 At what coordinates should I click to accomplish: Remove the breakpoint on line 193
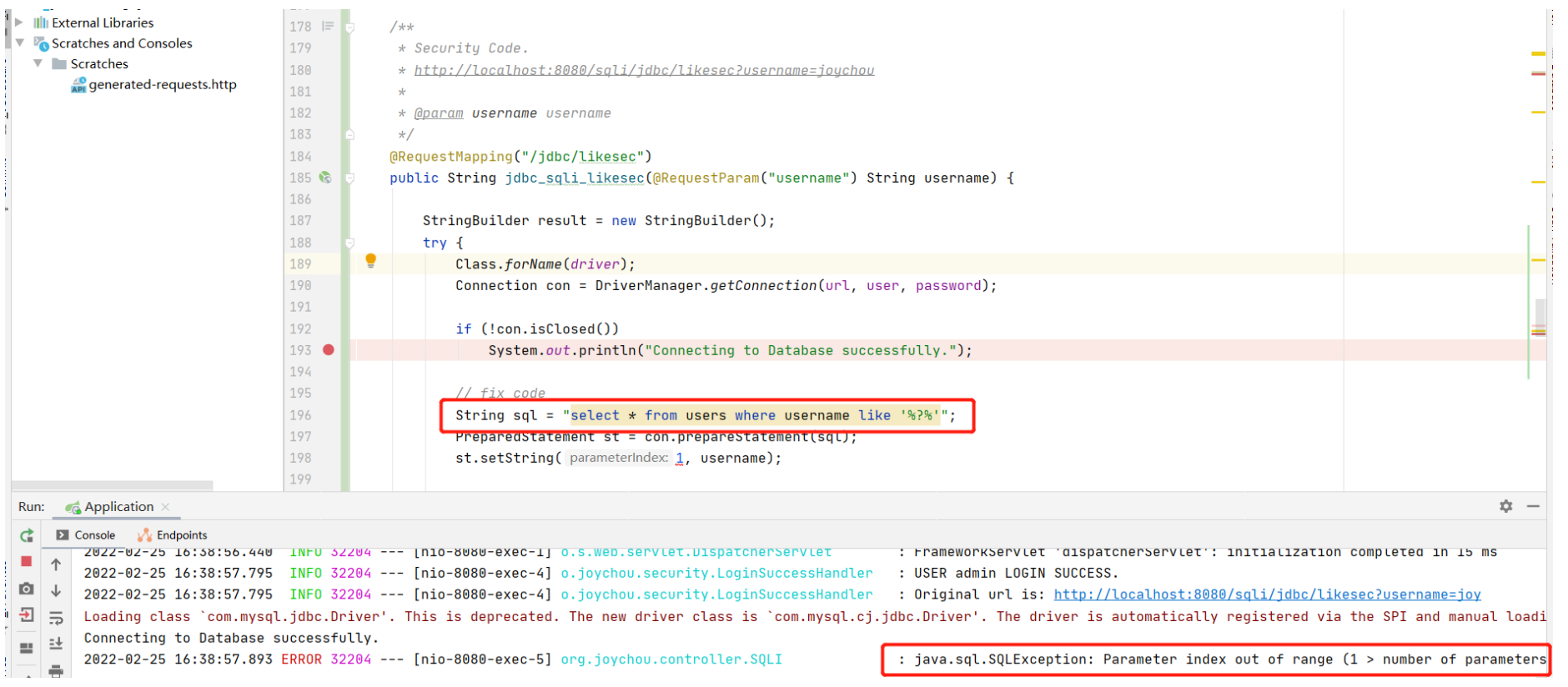329,350
